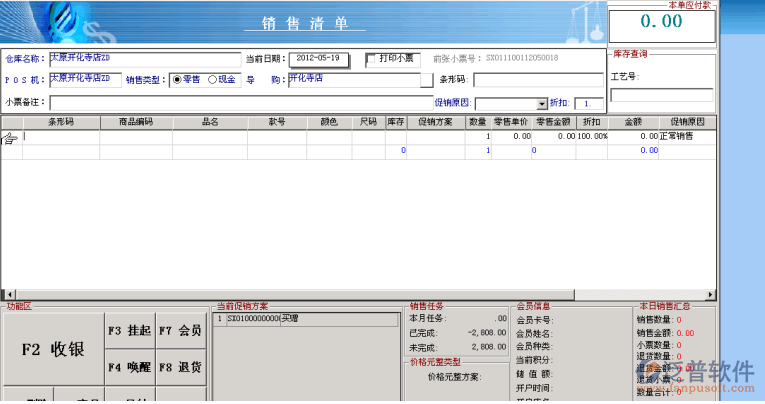
Task: Click the F4 唤醒 resume button
Action: pos(130,367)
